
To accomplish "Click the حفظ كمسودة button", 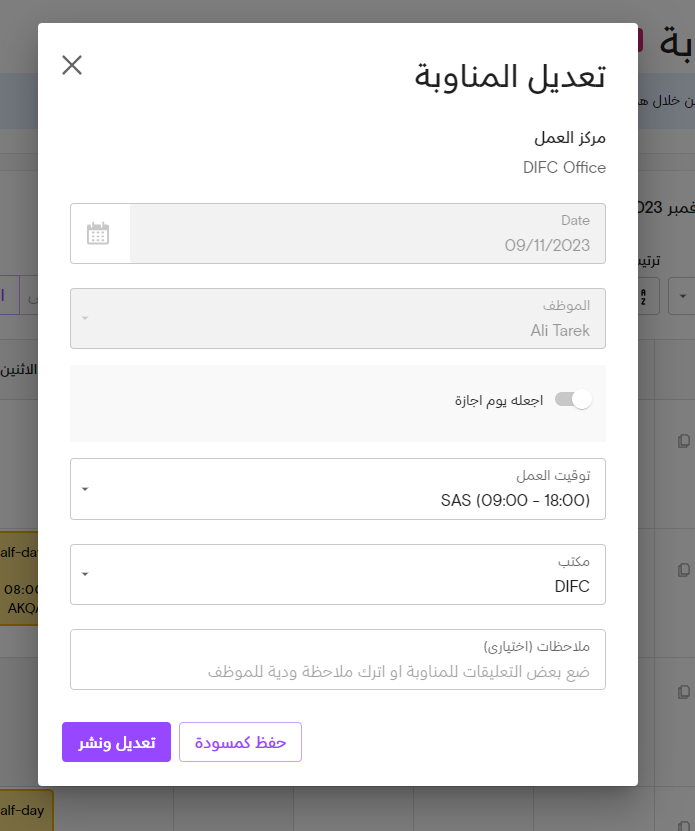I will [x=240, y=742].
